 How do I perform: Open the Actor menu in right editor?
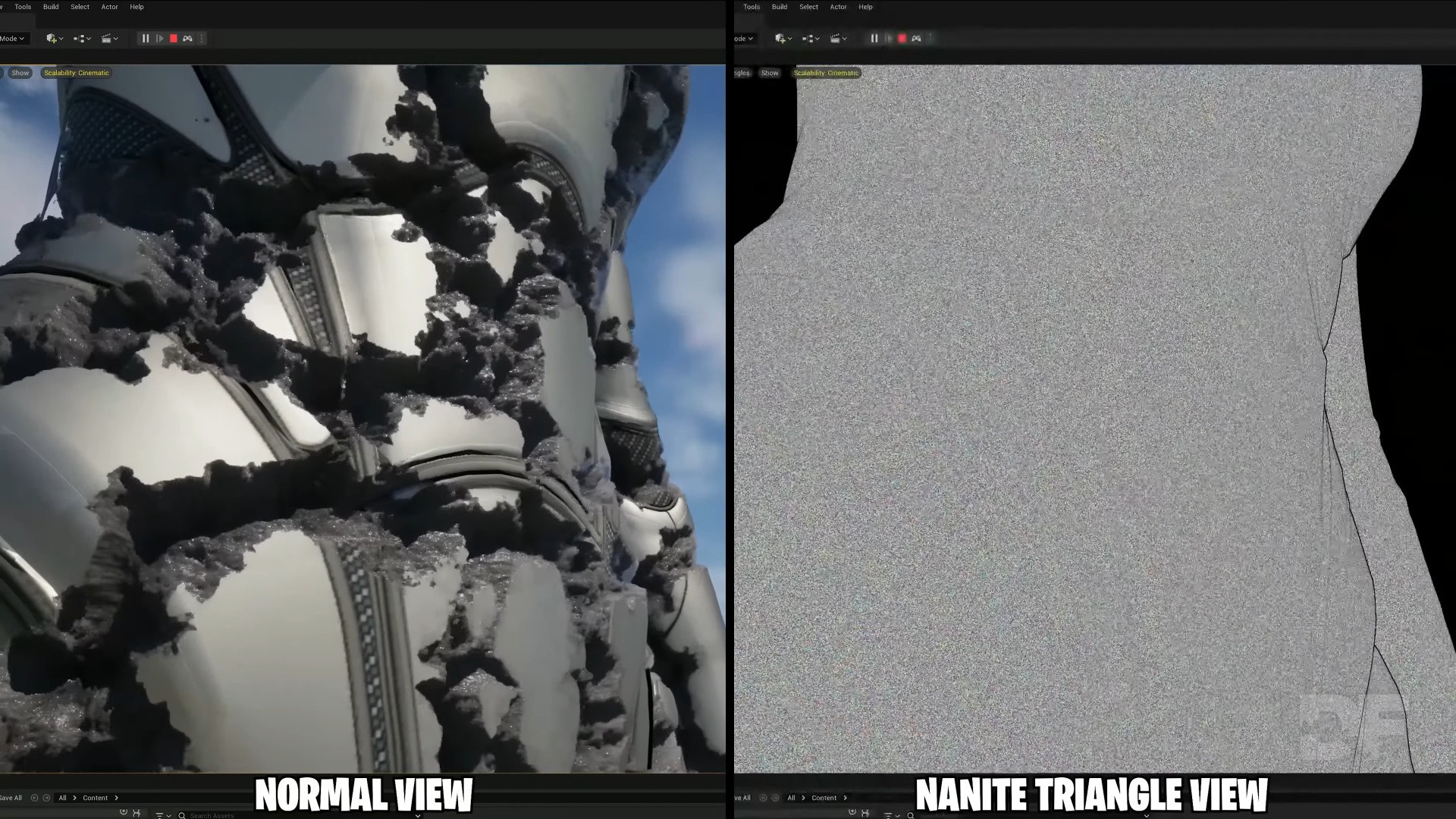(838, 7)
